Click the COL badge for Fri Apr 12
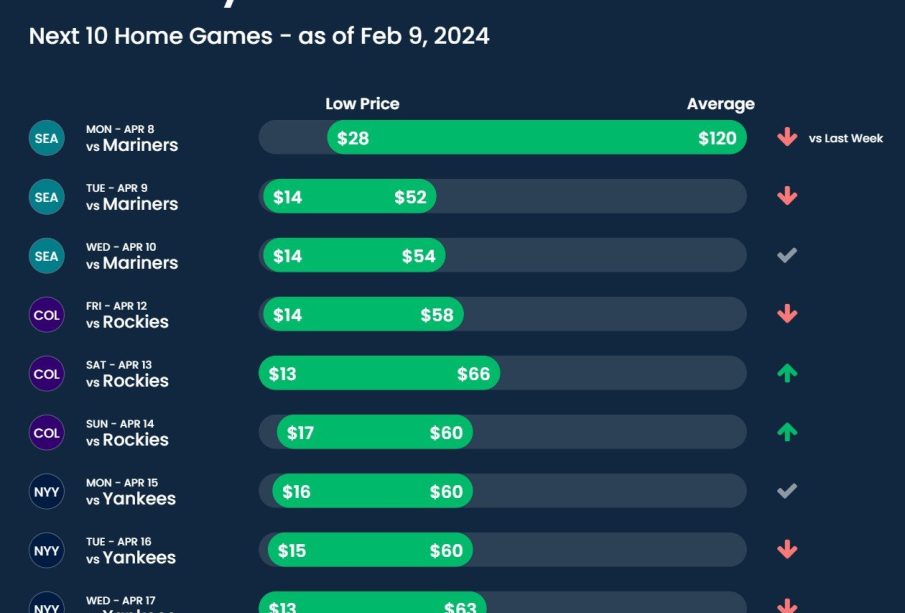This screenshot has width=905, height=613. pos(47,315)
